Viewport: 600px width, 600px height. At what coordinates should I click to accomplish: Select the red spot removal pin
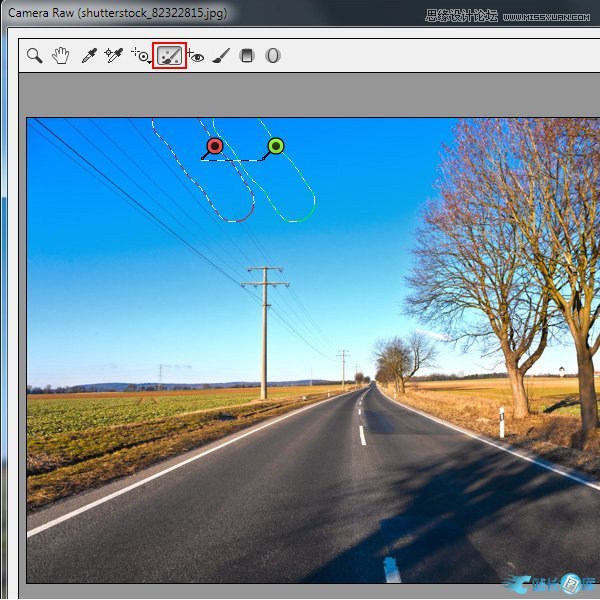pyautogui.click(x=214, y=147)
